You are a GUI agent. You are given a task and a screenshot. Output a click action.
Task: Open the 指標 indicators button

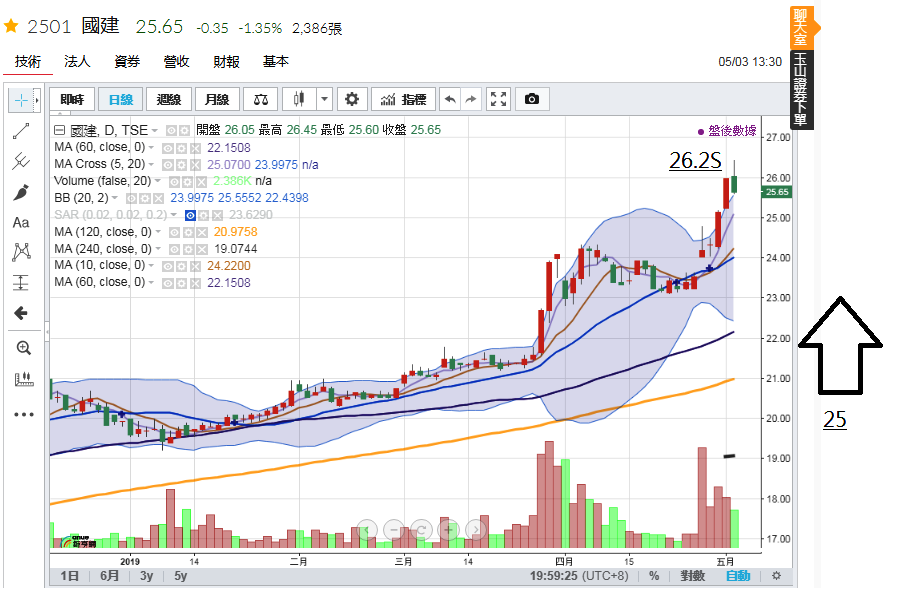coord(404,99)
